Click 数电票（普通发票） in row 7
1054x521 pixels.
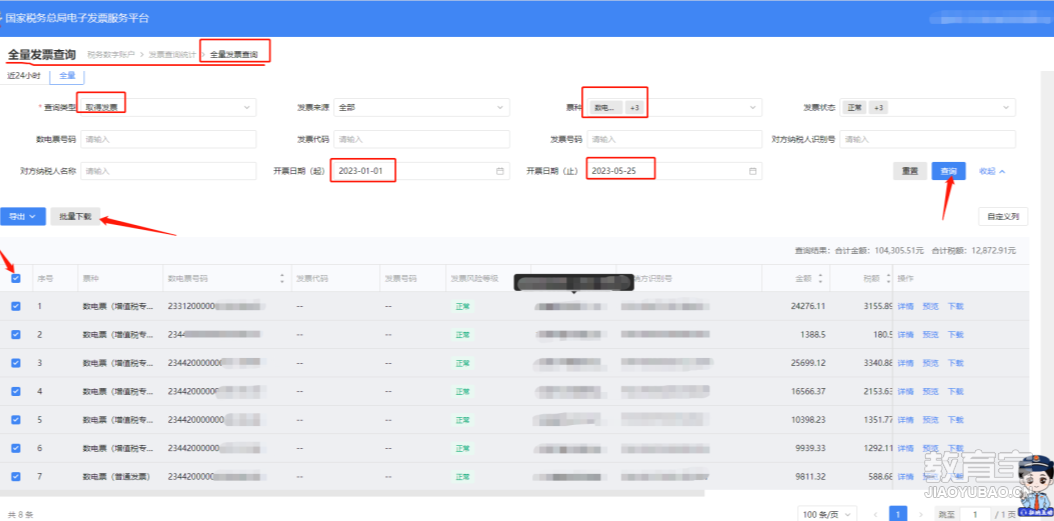pyautogui.click(x=116, y=476)
